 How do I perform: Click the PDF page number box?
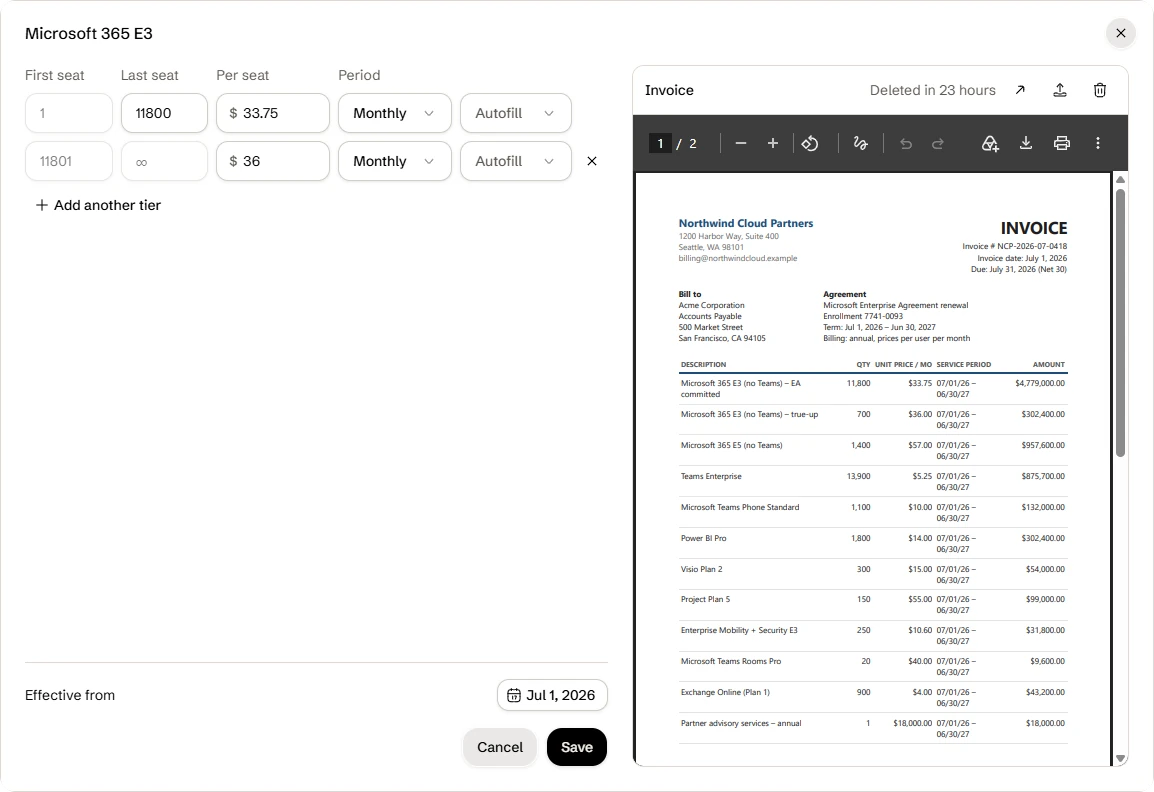[660, 144]
